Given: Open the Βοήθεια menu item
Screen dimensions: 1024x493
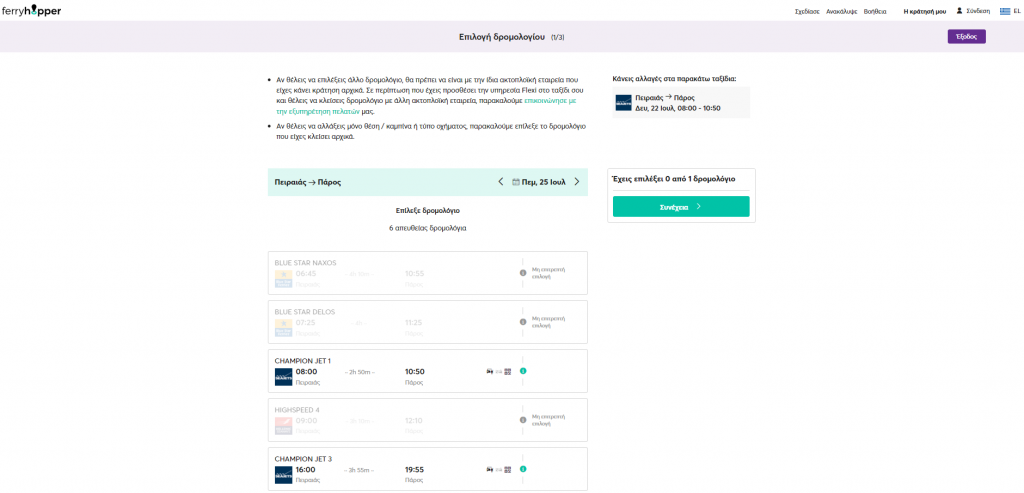Looking at the screenshot, I should (x=875, y=11).
